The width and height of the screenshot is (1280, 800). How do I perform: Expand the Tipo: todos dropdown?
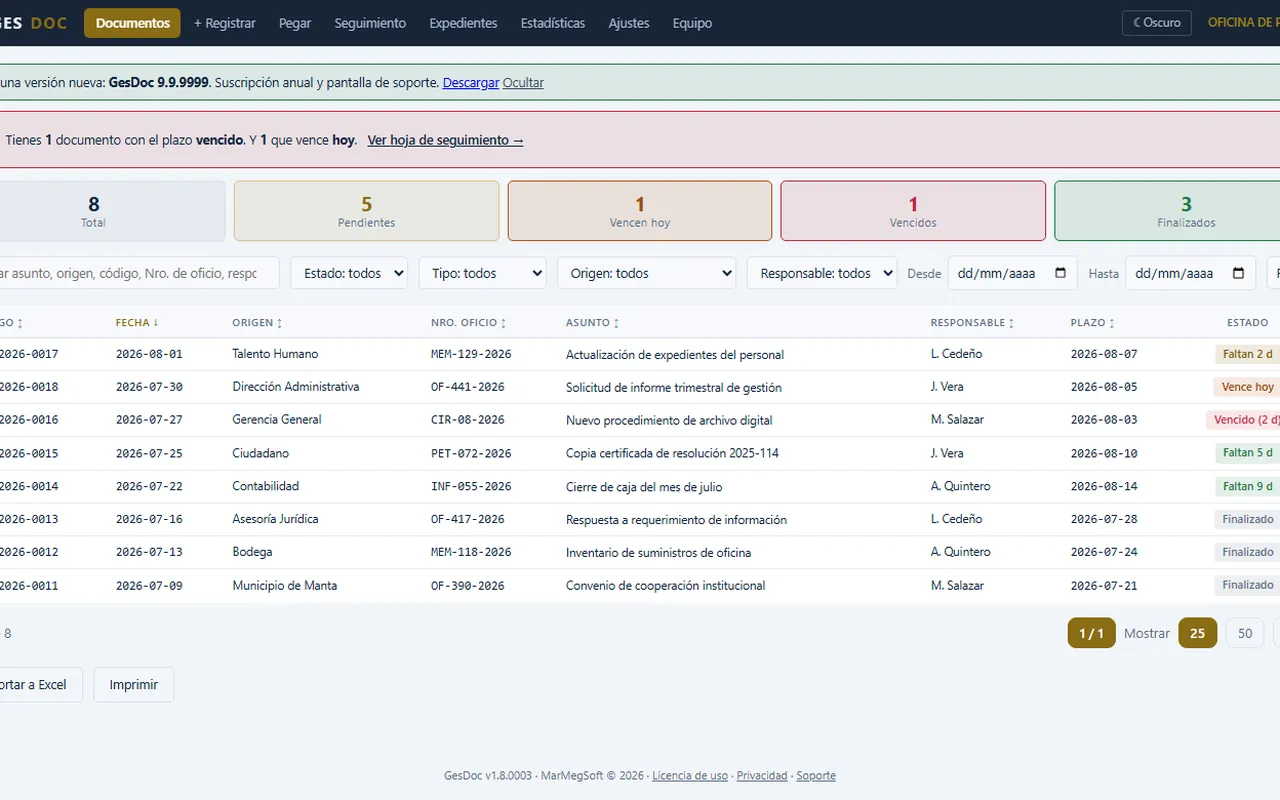482,273
